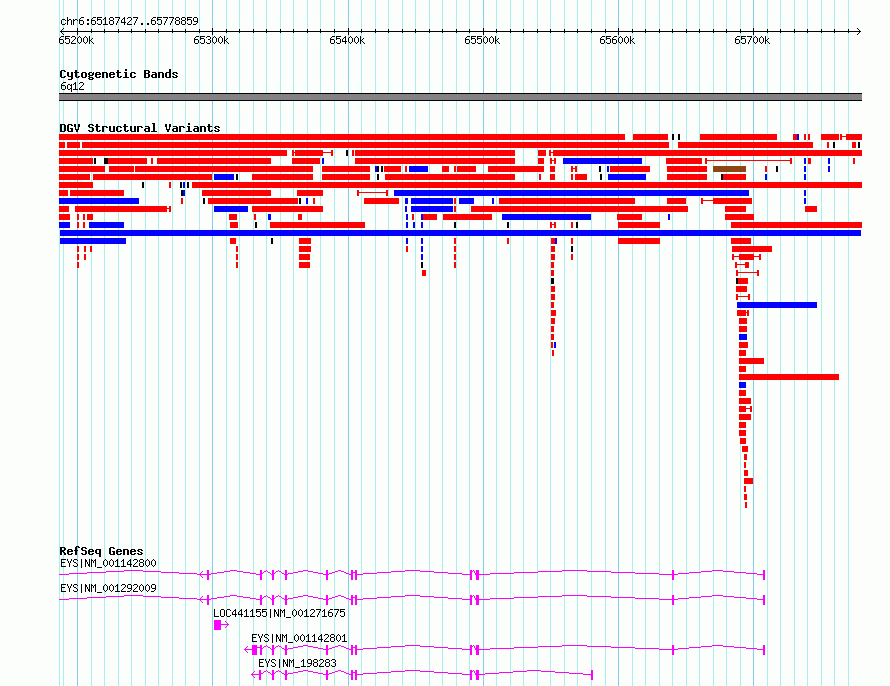The width and height of the screenshot is (890, 686).
Task: Click the 65600k ruler label
Action: pyautogui.click(x=618, y=40)
